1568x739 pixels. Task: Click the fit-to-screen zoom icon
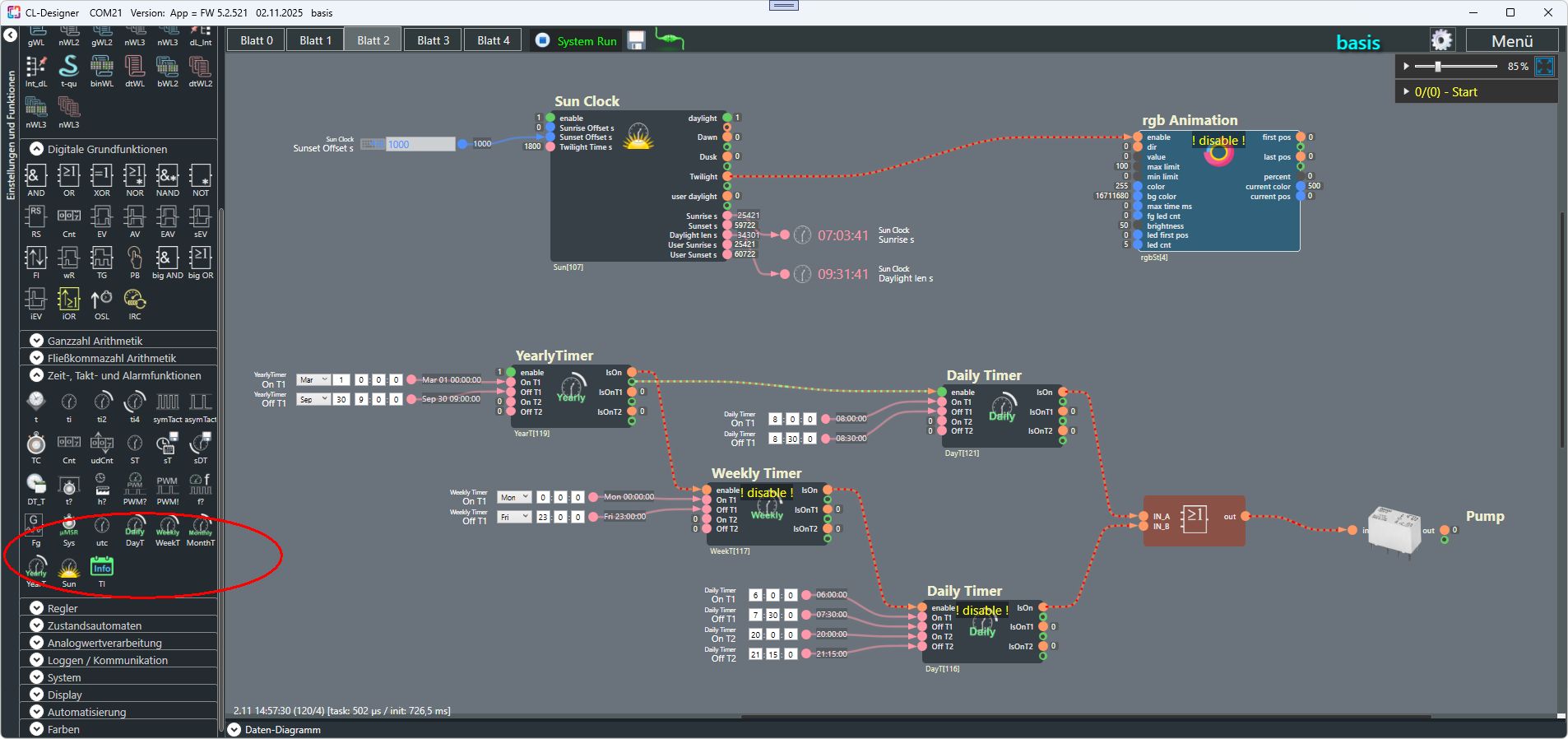point(1544,66)
